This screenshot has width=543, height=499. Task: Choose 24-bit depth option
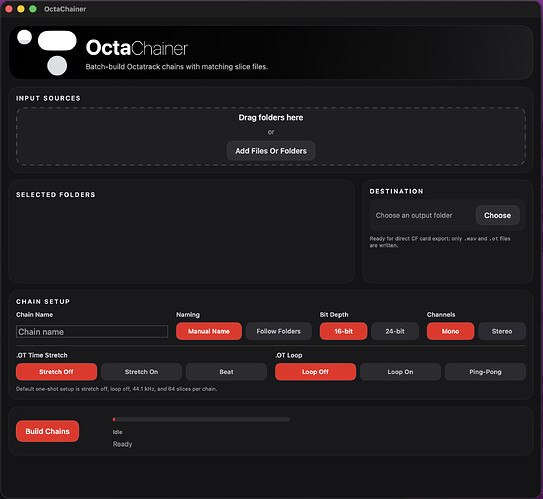pyautogui.click(x=395, y=331)
